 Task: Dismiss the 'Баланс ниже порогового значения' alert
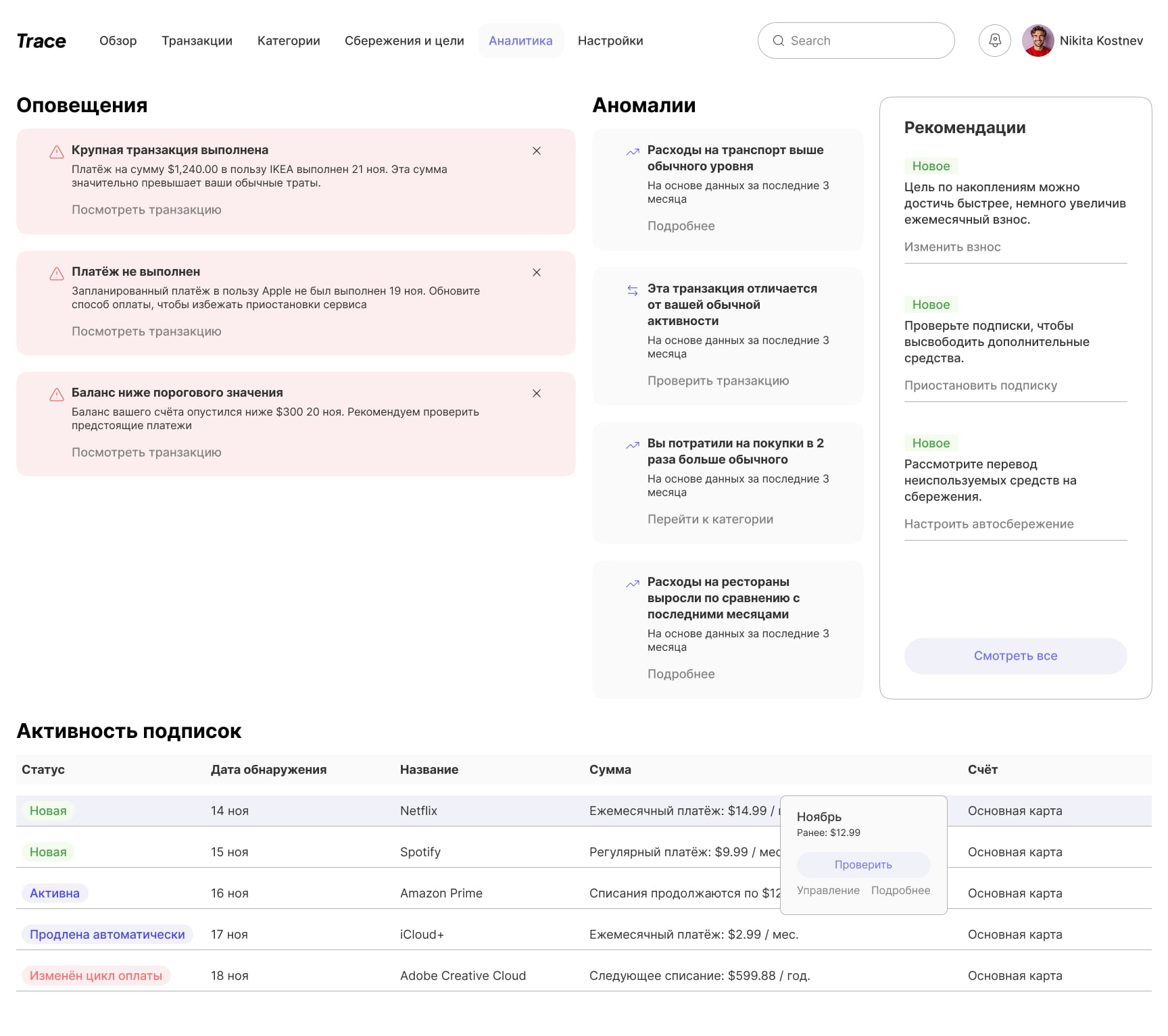click(x=537, y=393)
